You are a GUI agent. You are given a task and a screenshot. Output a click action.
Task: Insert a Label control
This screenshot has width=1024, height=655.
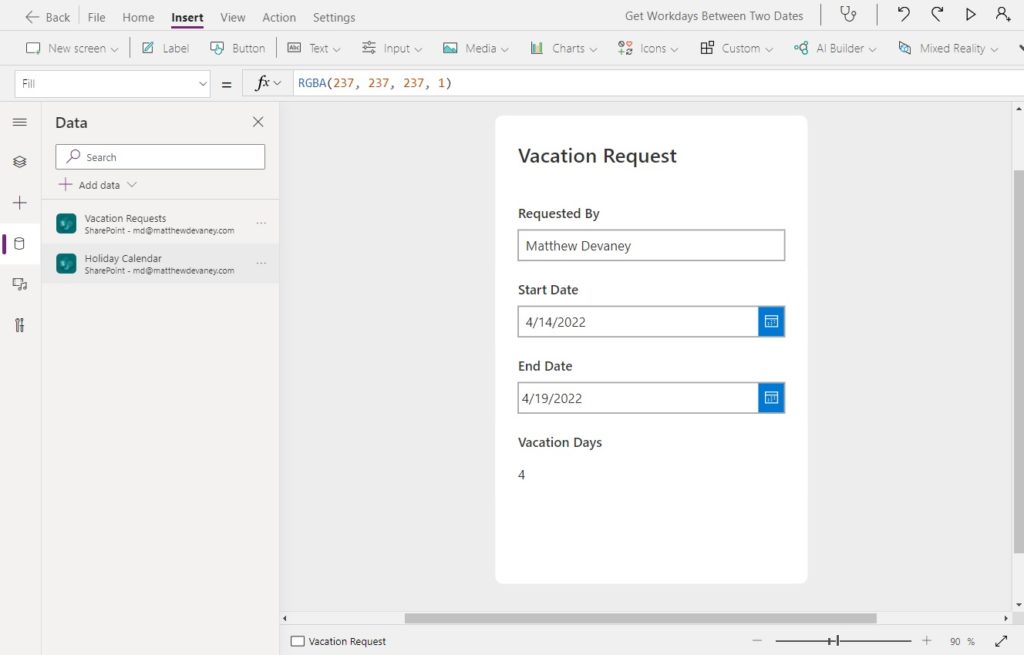click(x=166, y=48)
